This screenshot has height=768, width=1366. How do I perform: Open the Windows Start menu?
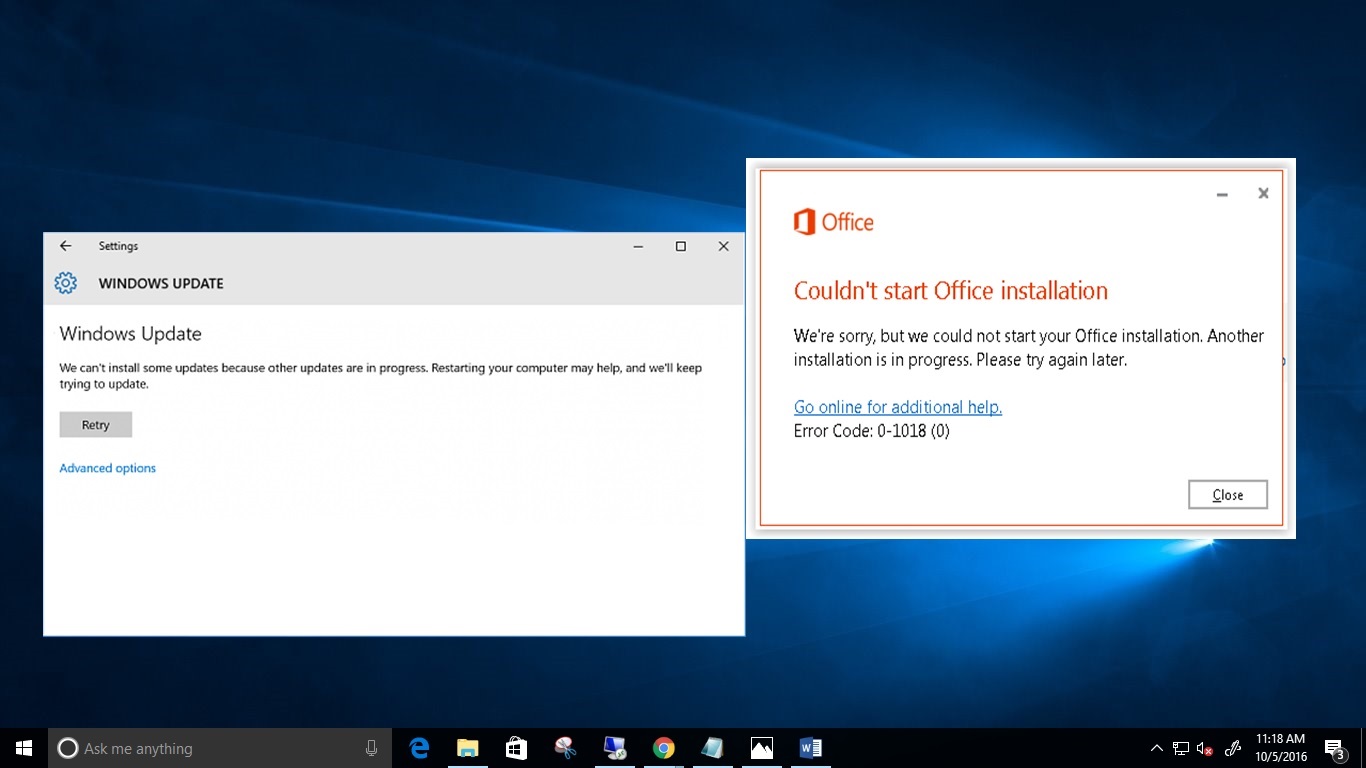(24, 748)
